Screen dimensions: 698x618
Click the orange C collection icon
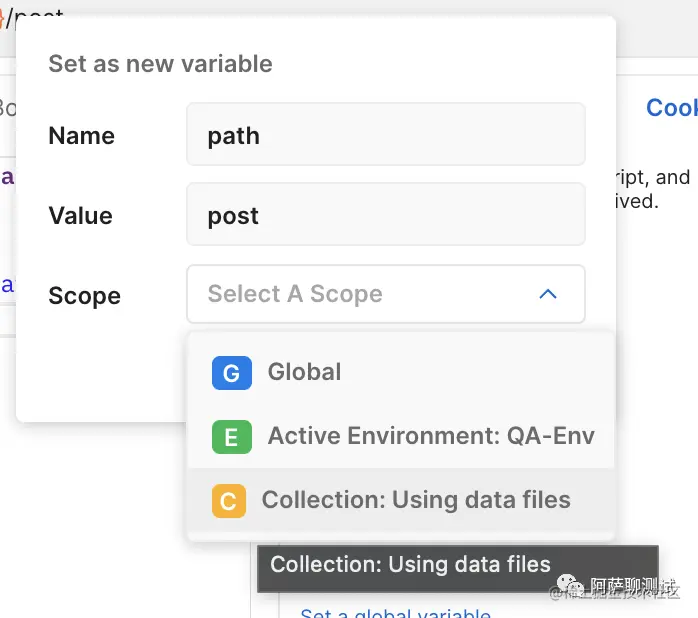[x=229, y=501]
